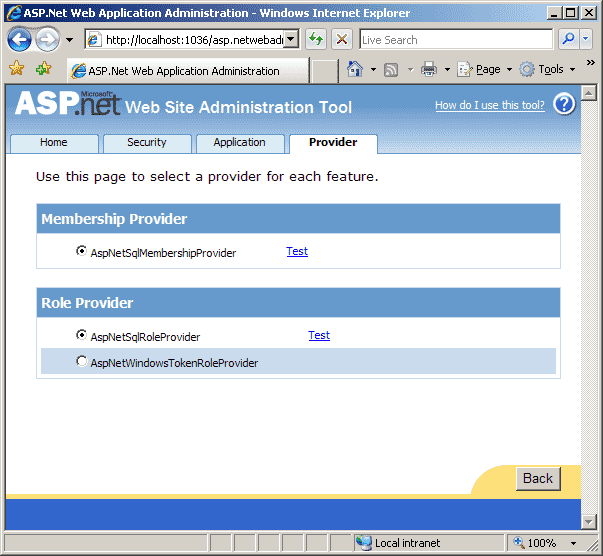Open the Page menu
The width and height of the screenshot is (603, 556).
click(485, 70)
